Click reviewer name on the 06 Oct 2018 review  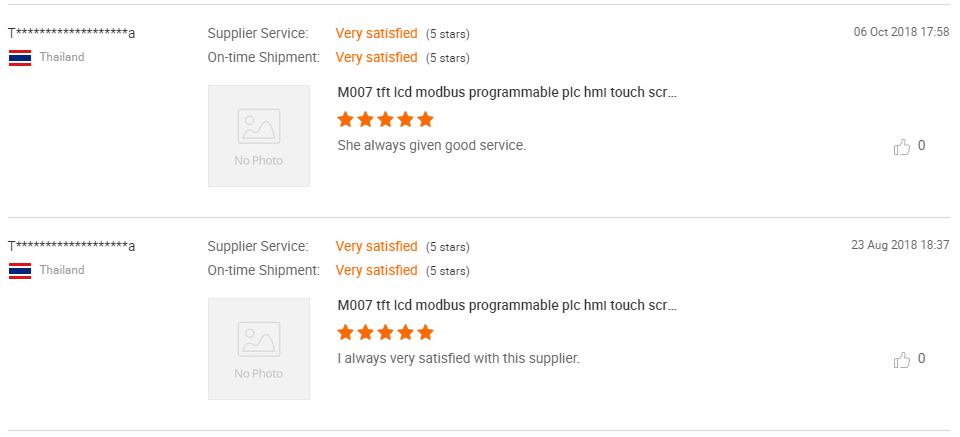[72, 33]
